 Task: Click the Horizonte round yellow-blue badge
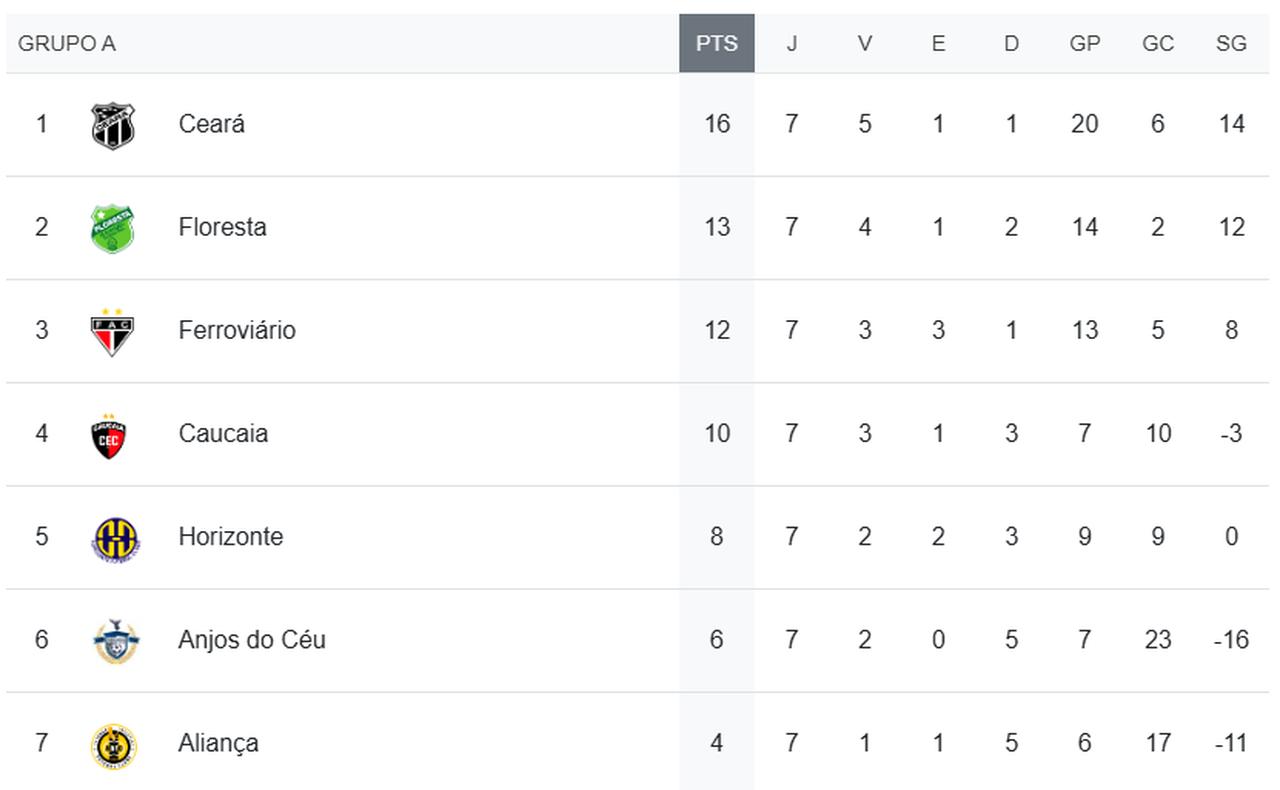click(115, 538)
